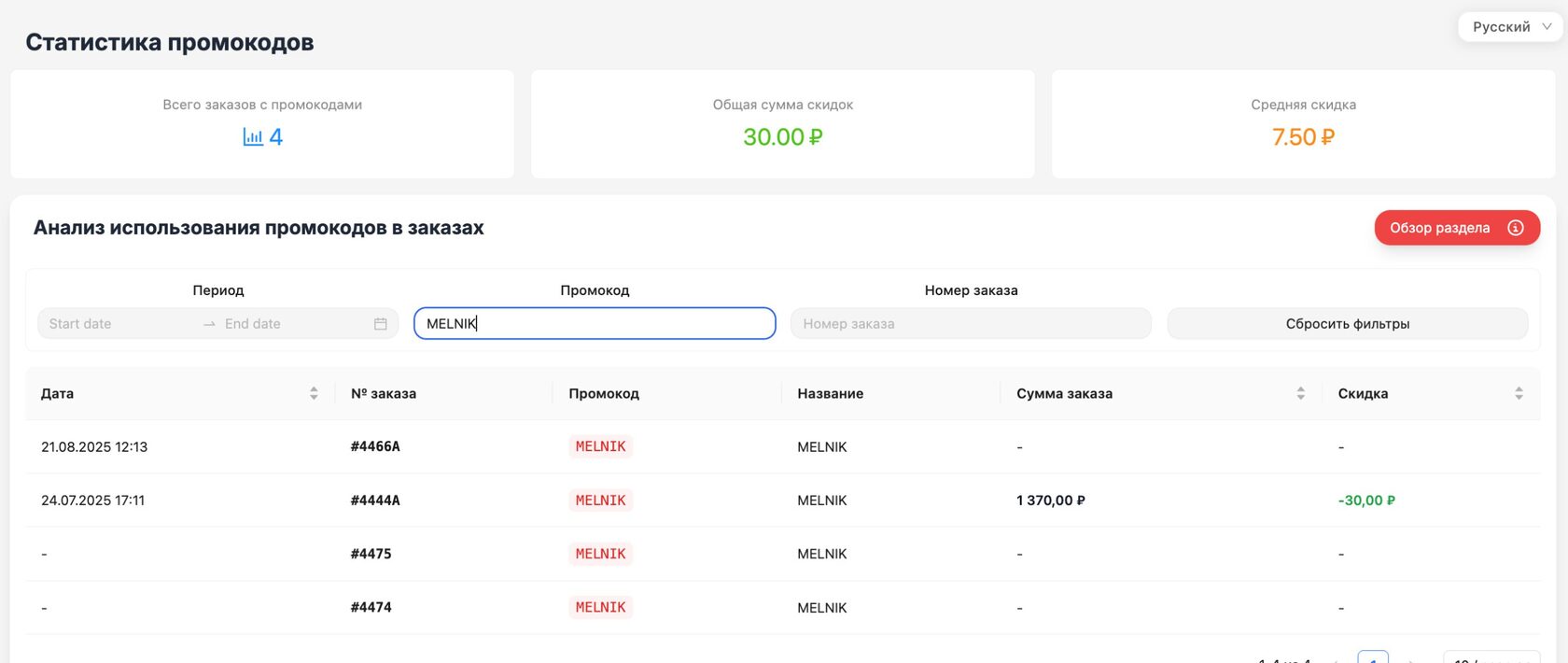Click the Номер заказа input field
Image resolution: width=1568 pixels, height=663 pixels.
tap(971, 324)
